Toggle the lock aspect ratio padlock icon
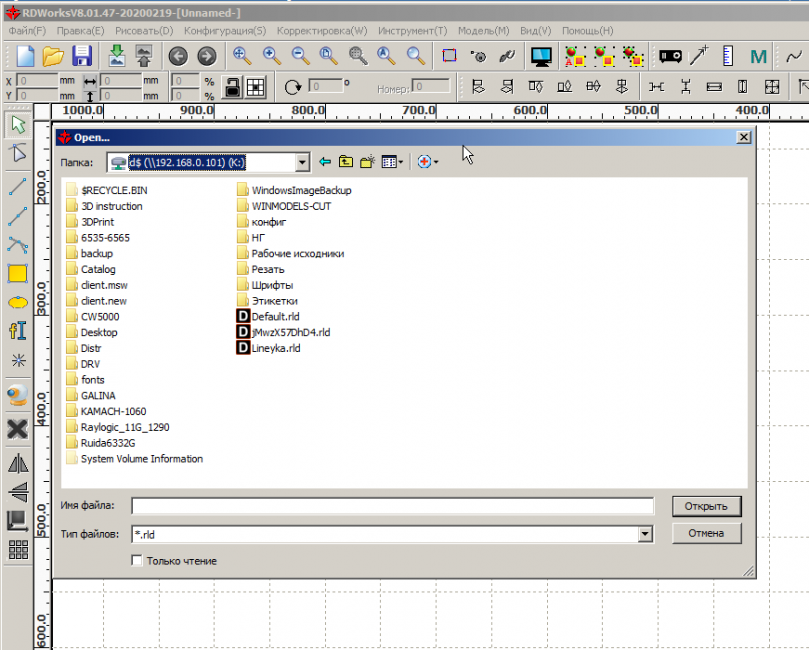The width and height of the screenshot is (809, 650). point(231,86)
